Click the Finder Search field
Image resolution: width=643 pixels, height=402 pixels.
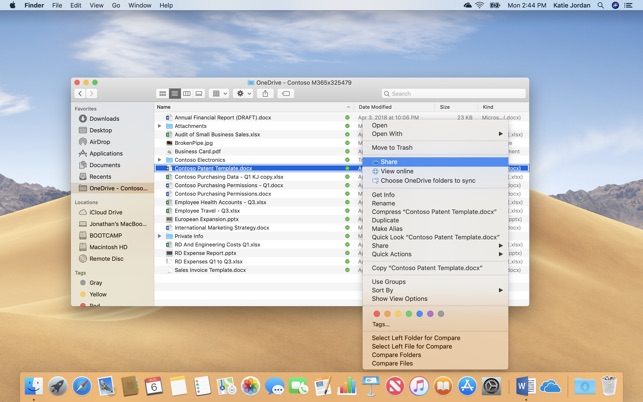pos(450,94)
